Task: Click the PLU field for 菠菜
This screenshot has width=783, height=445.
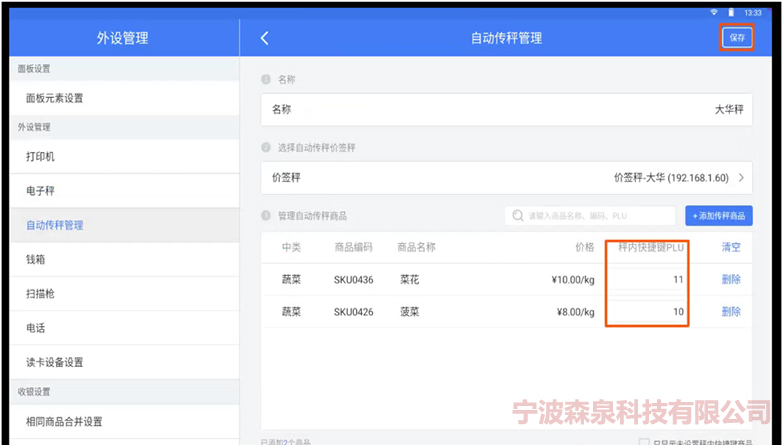Action: click(649, 312)
